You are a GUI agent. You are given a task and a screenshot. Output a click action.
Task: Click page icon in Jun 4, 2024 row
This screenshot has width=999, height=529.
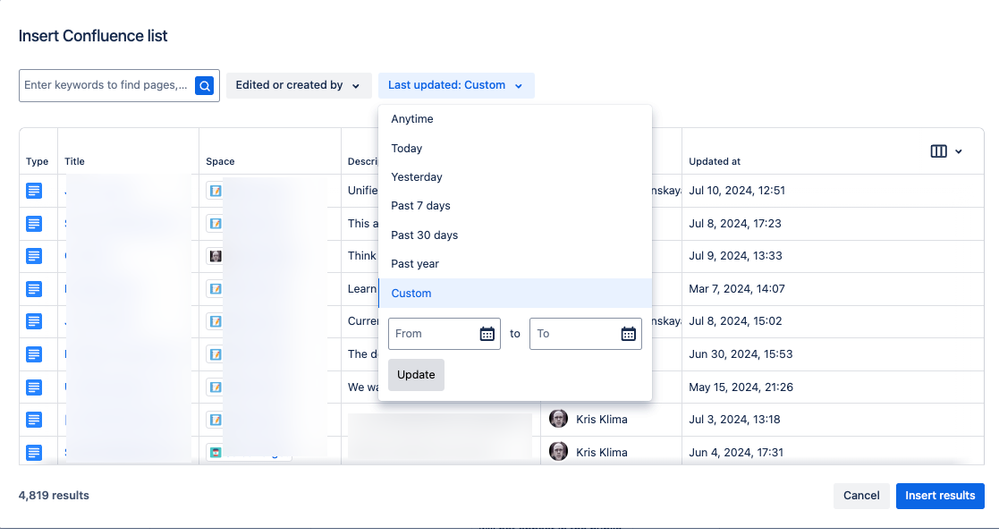point(34,453)
